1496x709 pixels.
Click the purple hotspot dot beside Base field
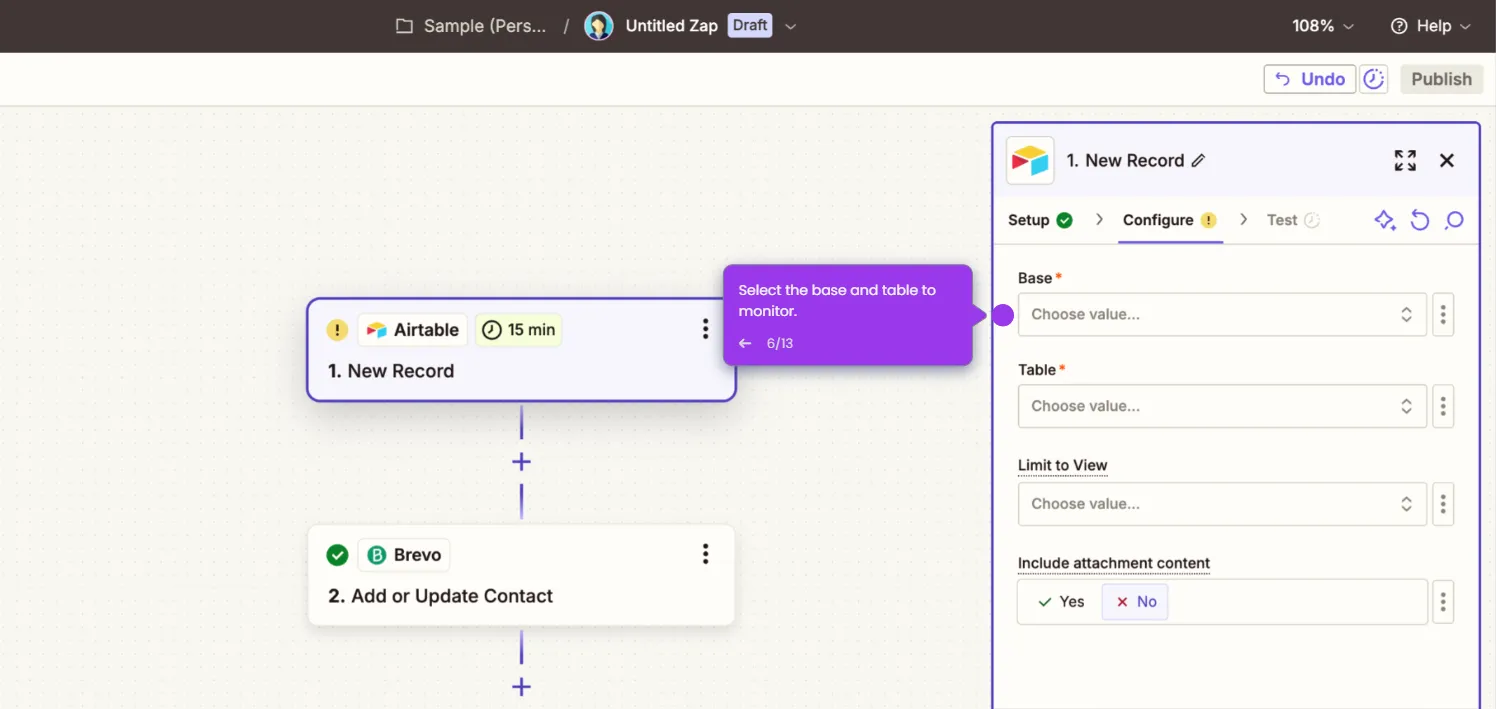pyautogui.click(x=1002, y=315)
